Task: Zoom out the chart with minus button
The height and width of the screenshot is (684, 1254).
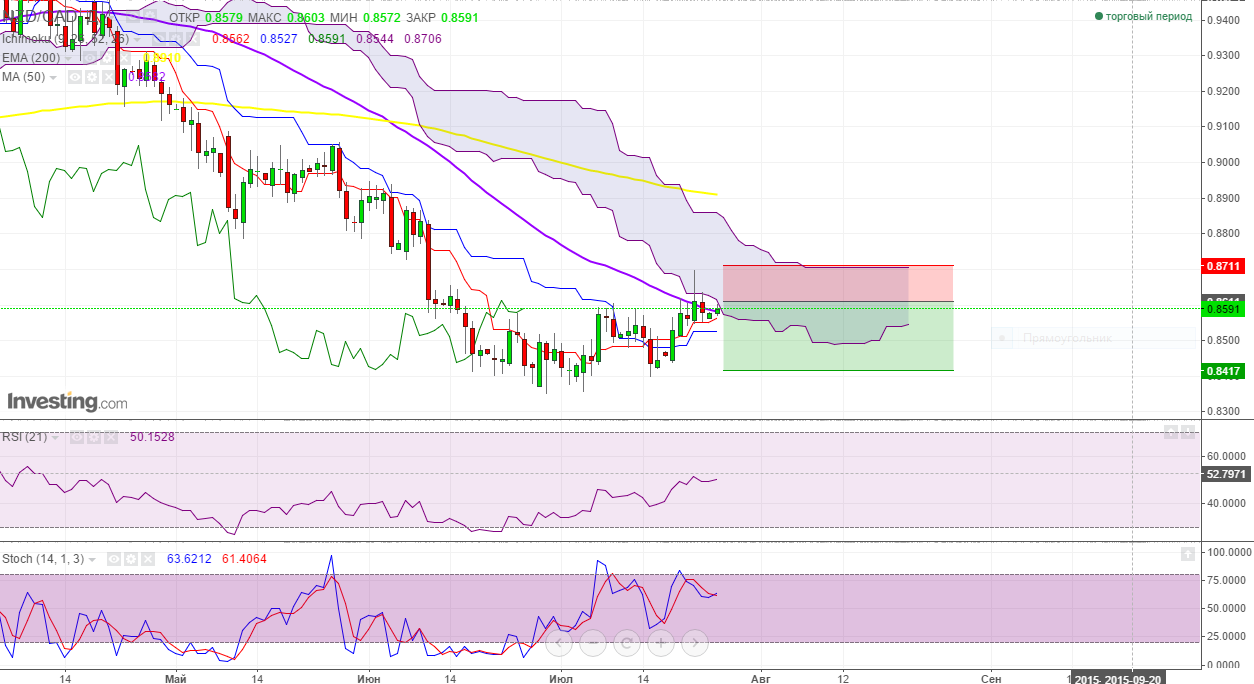Action: (592, 642)
